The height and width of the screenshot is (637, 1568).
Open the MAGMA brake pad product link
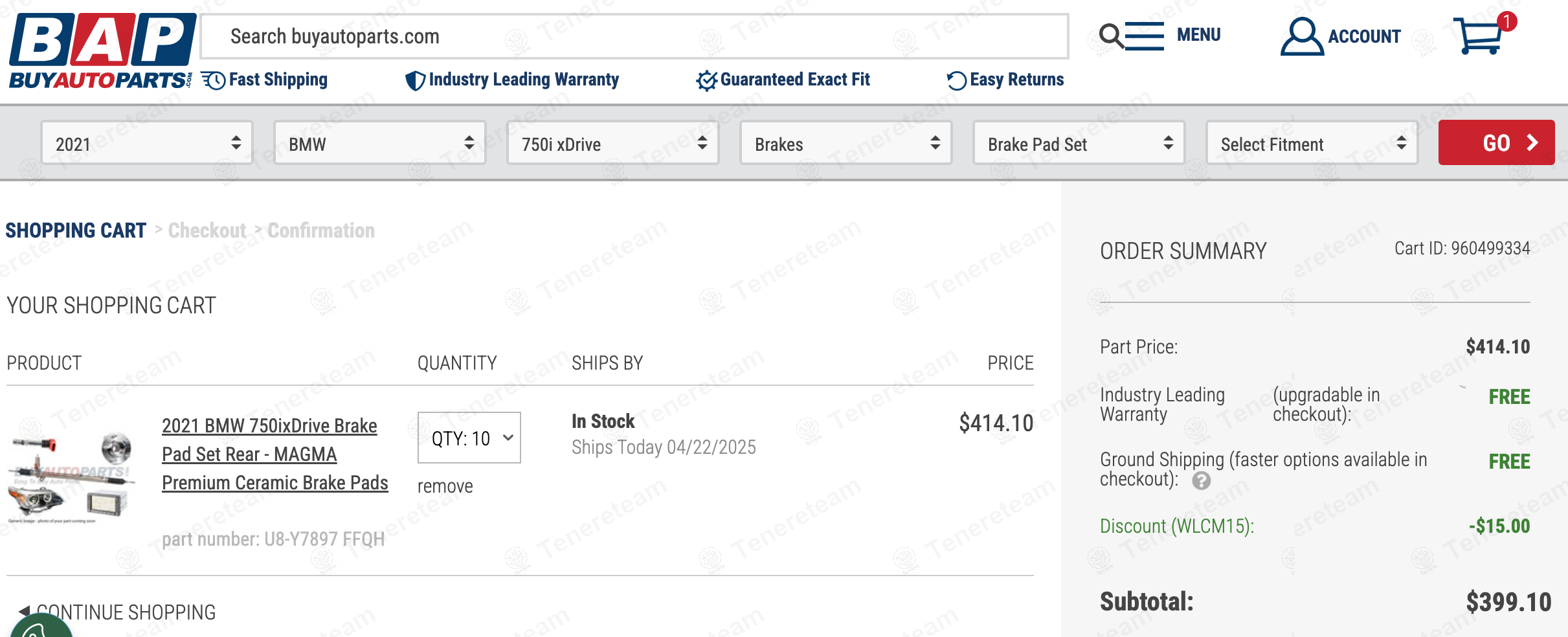[274, 454]
